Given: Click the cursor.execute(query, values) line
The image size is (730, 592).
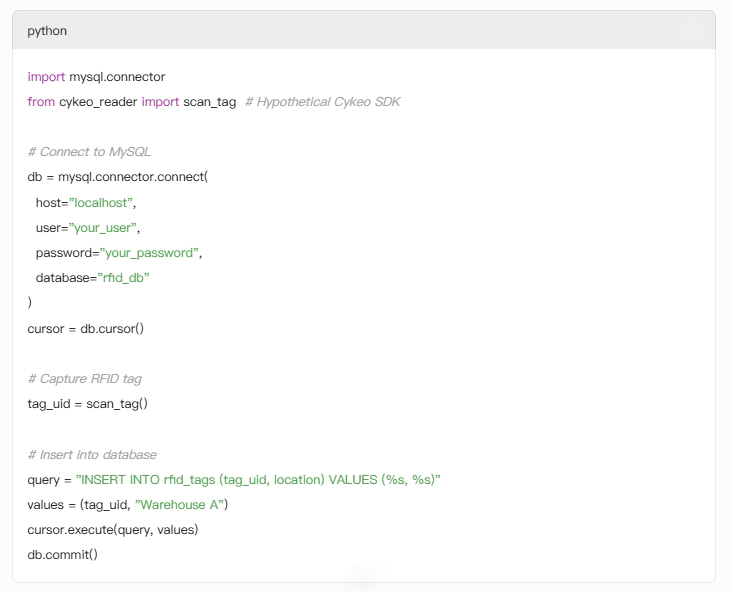Looking at the screenshot, I should point(113,530).
